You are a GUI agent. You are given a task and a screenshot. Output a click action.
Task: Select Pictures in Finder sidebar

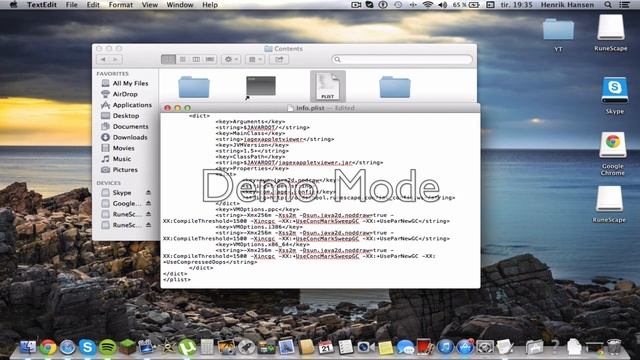[125, 170]
